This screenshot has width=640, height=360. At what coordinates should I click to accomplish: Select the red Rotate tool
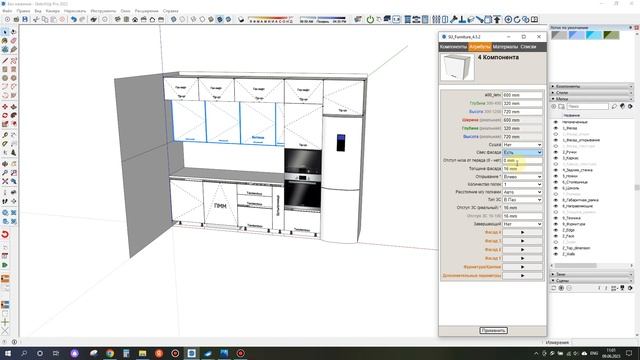pyautogui.click(x=5, y=115)
